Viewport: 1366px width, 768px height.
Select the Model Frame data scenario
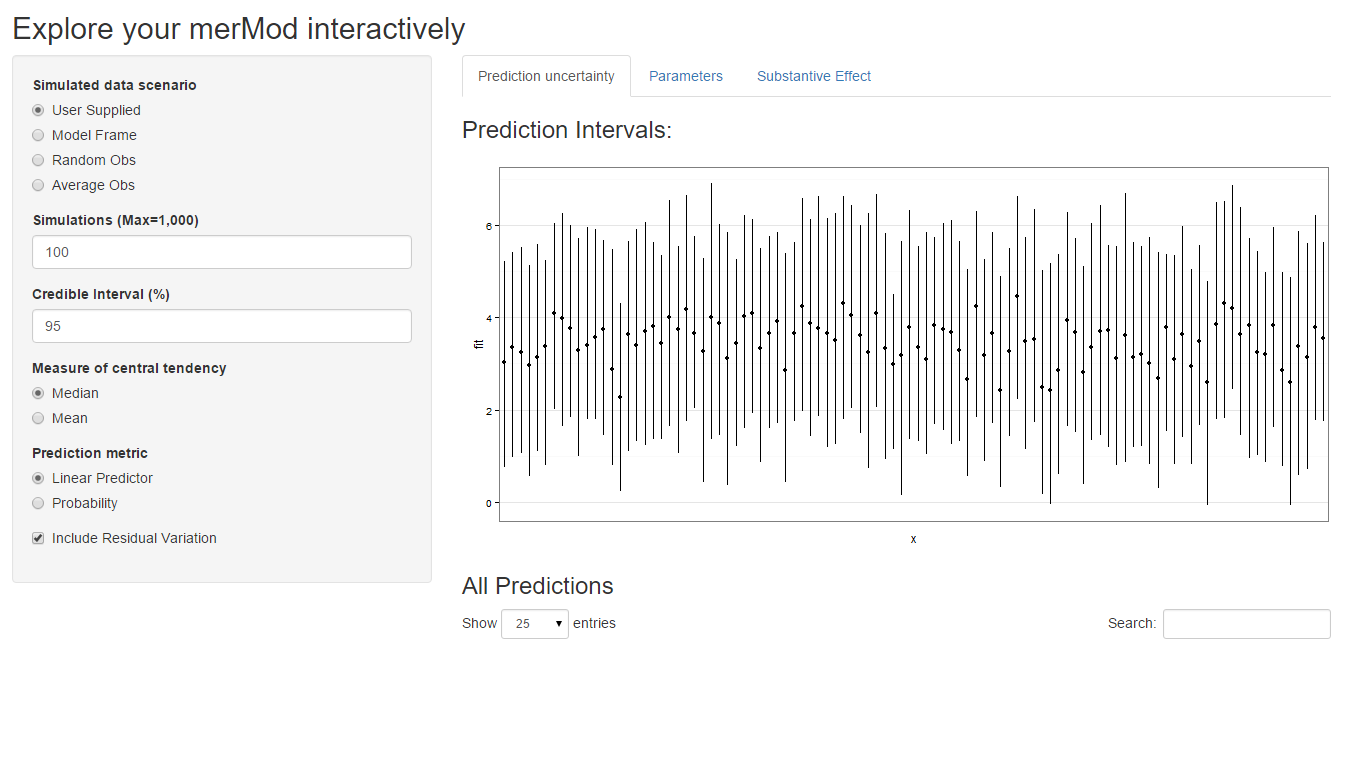(38, 135)
